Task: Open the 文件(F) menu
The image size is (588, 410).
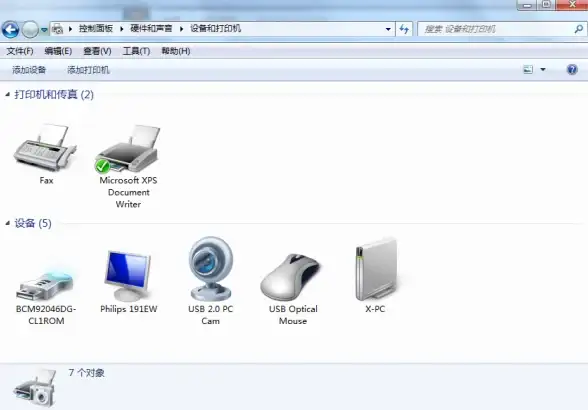Action: (20, 51)
